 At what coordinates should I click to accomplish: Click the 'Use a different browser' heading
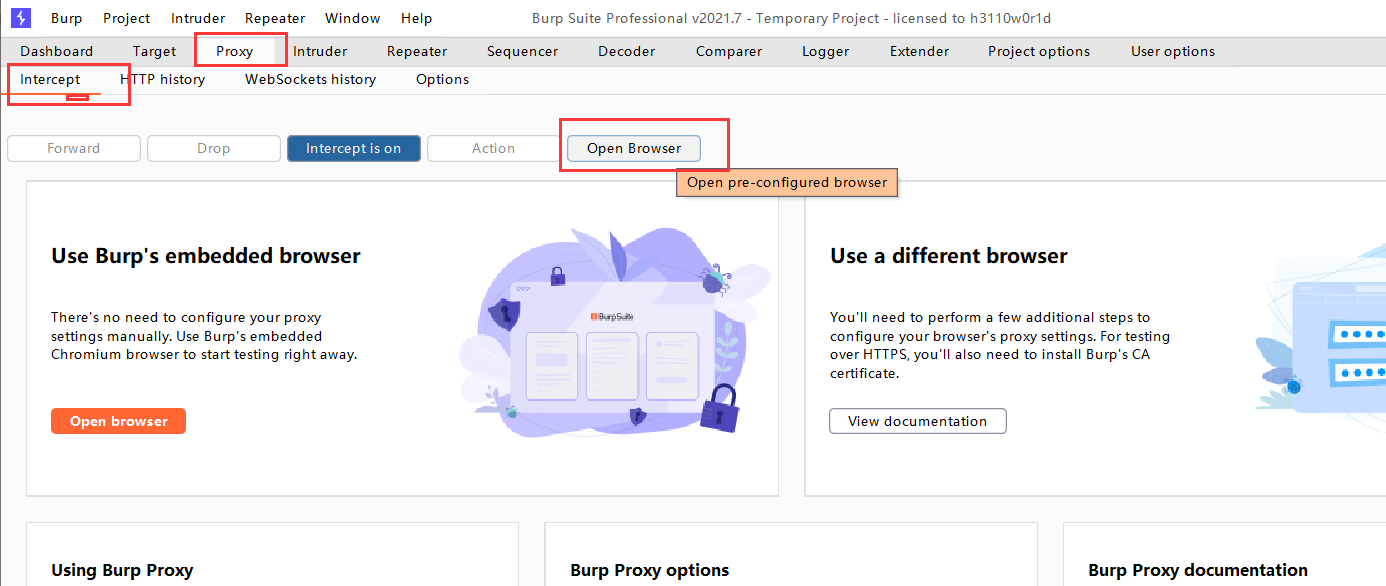coord(949,256)
